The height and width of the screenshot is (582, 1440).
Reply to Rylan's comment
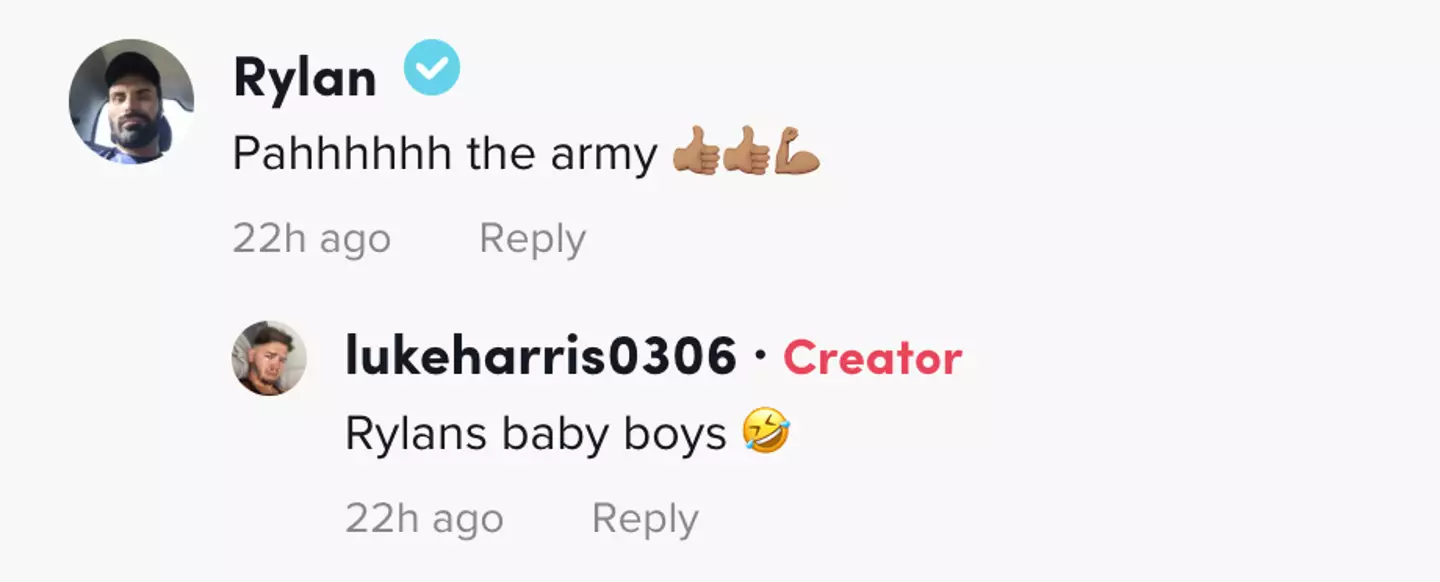click(x=532, y=239)
